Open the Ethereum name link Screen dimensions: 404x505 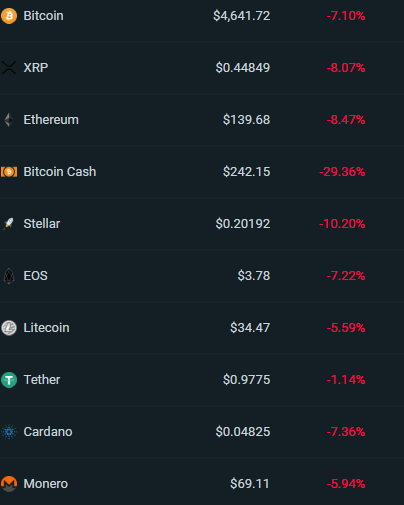point(51,120)
